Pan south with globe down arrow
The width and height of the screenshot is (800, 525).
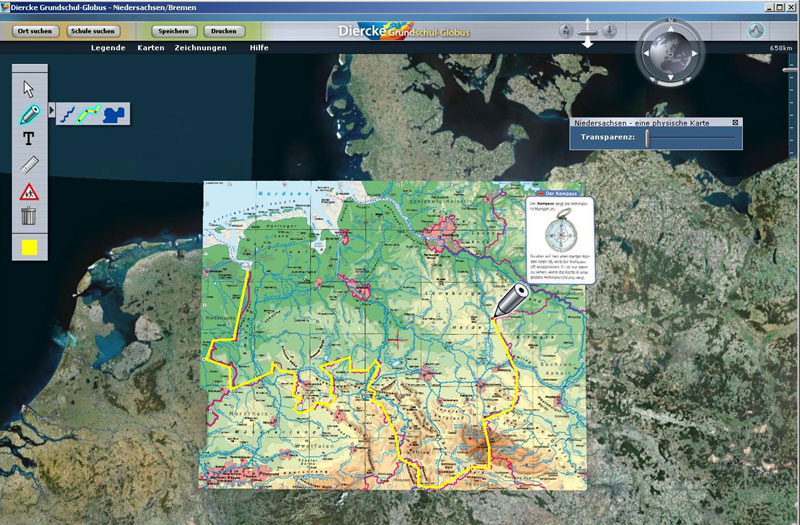pyautogui.click(x=670, y=77)
